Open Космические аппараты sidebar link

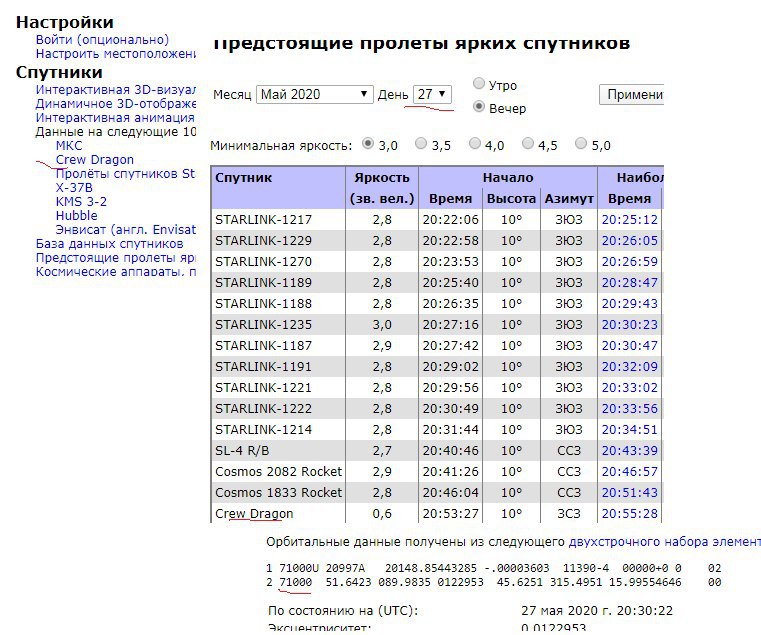coord(116,271)
